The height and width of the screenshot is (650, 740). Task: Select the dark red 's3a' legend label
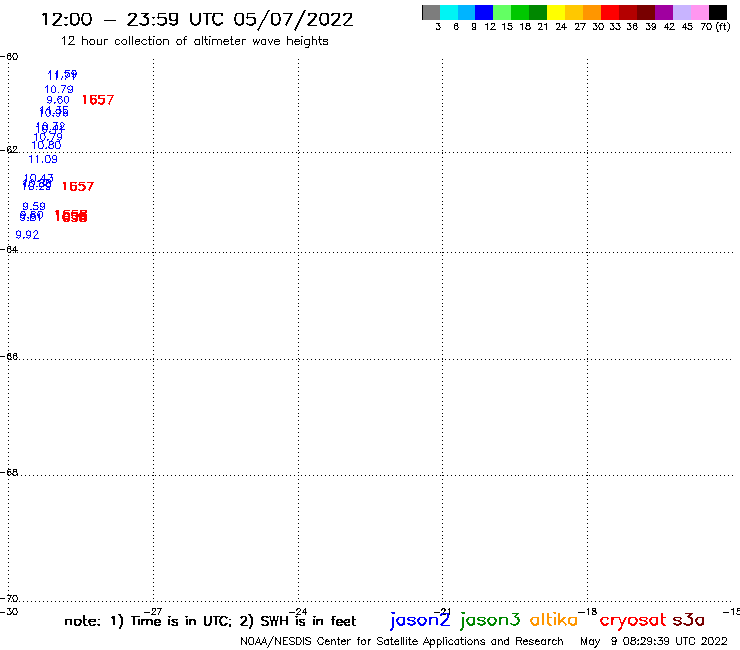688,620
